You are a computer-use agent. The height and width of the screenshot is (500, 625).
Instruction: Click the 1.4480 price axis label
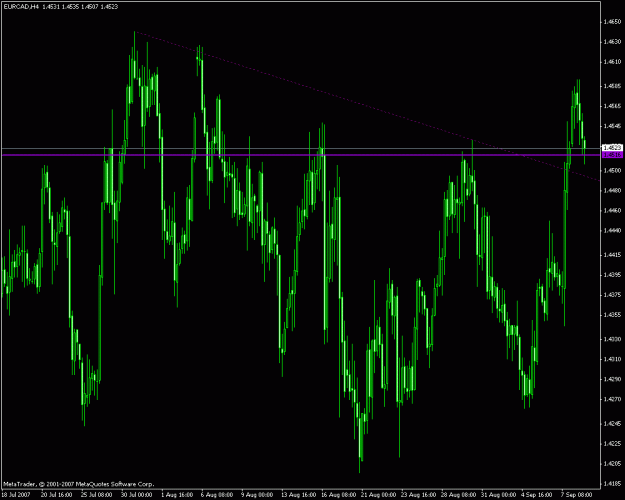tap(612, 190)
